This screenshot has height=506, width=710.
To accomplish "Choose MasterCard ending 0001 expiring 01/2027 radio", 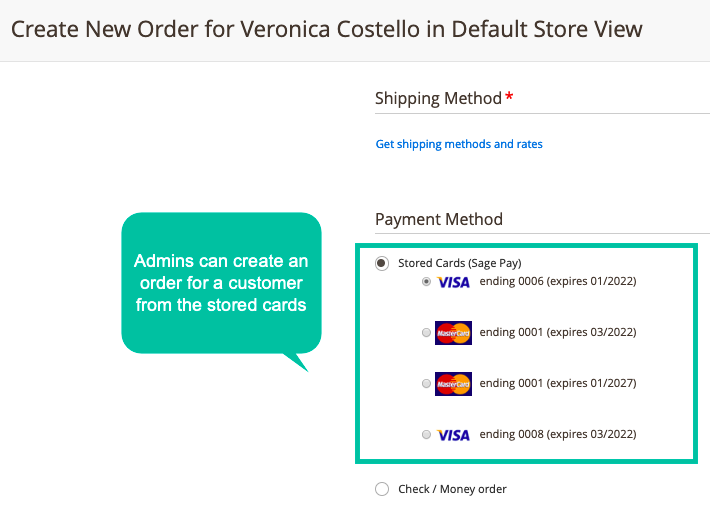I will click(x=426, y=384).
